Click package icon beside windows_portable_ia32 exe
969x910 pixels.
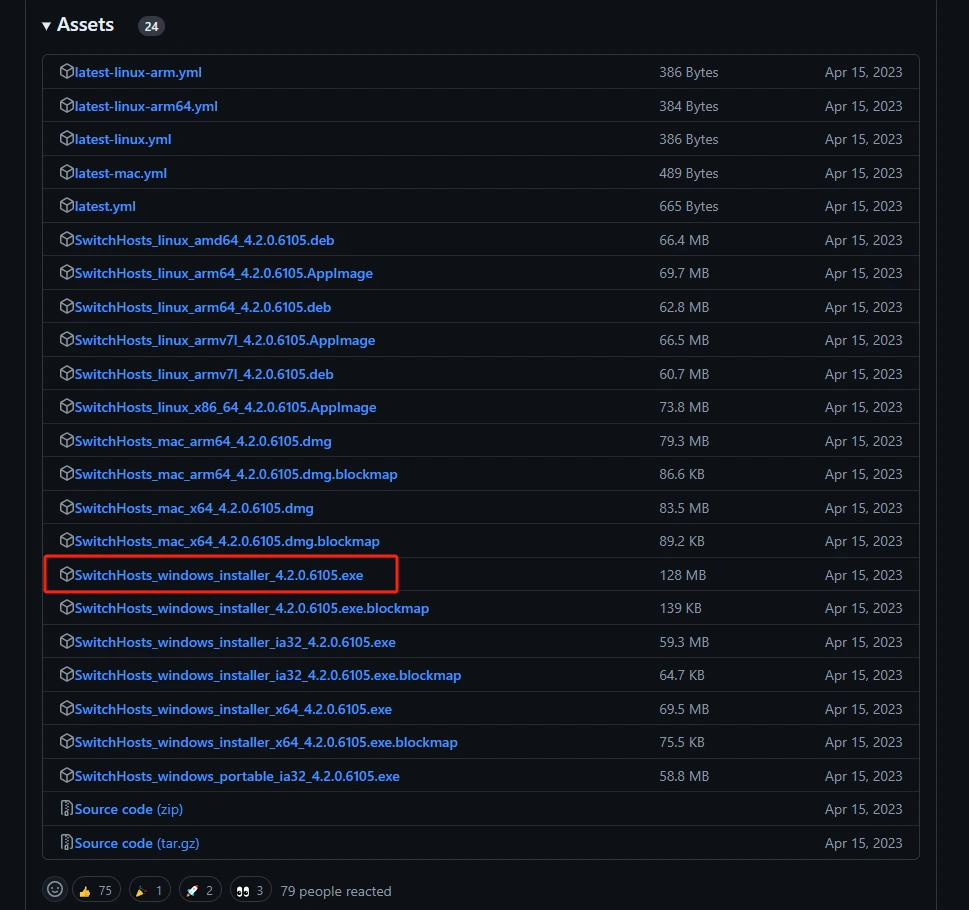coord(67,775)
